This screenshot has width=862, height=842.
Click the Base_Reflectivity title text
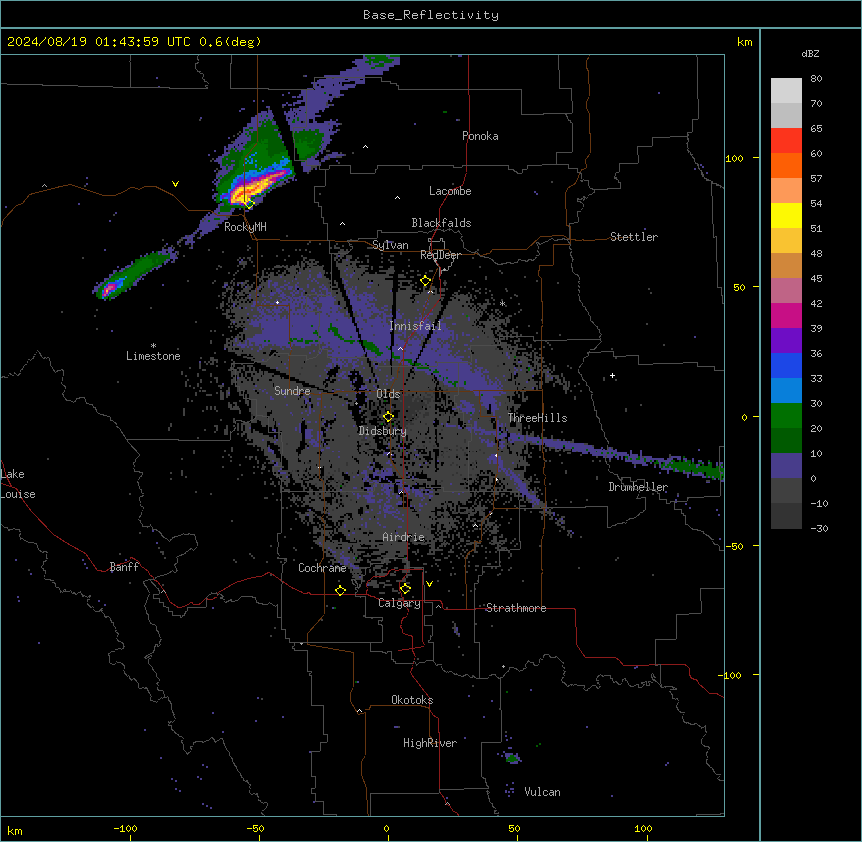click(431, 15)
